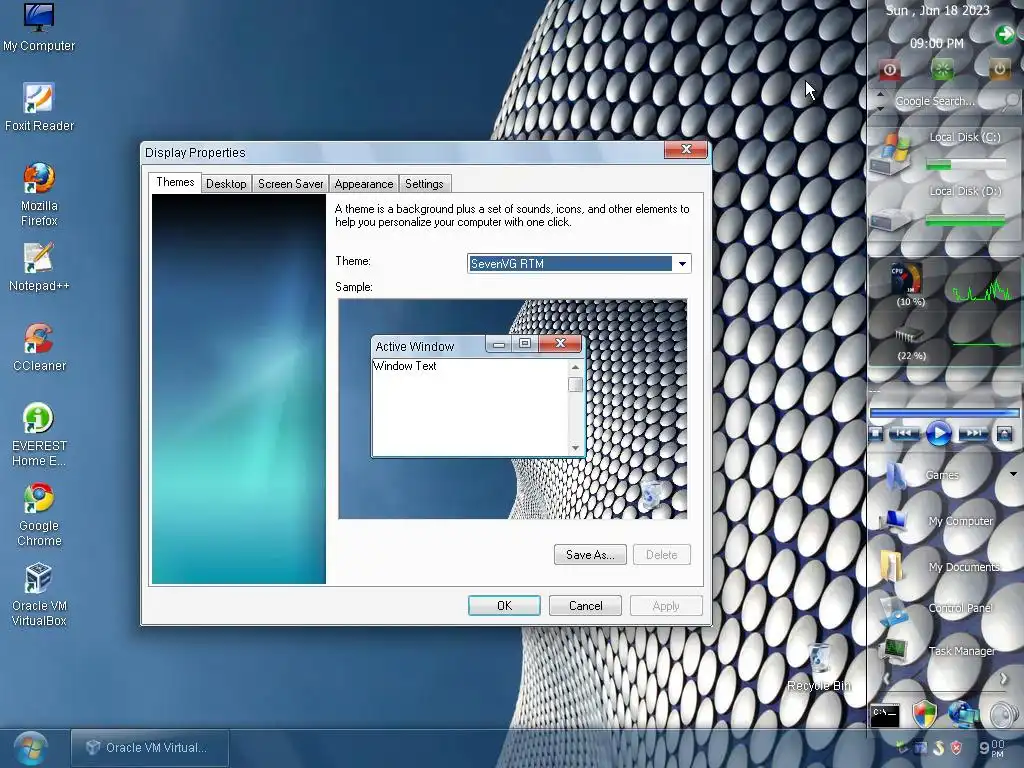Click the CPU gauge icon in sidebar
The image size is (1024, 768).
(907, 279)
